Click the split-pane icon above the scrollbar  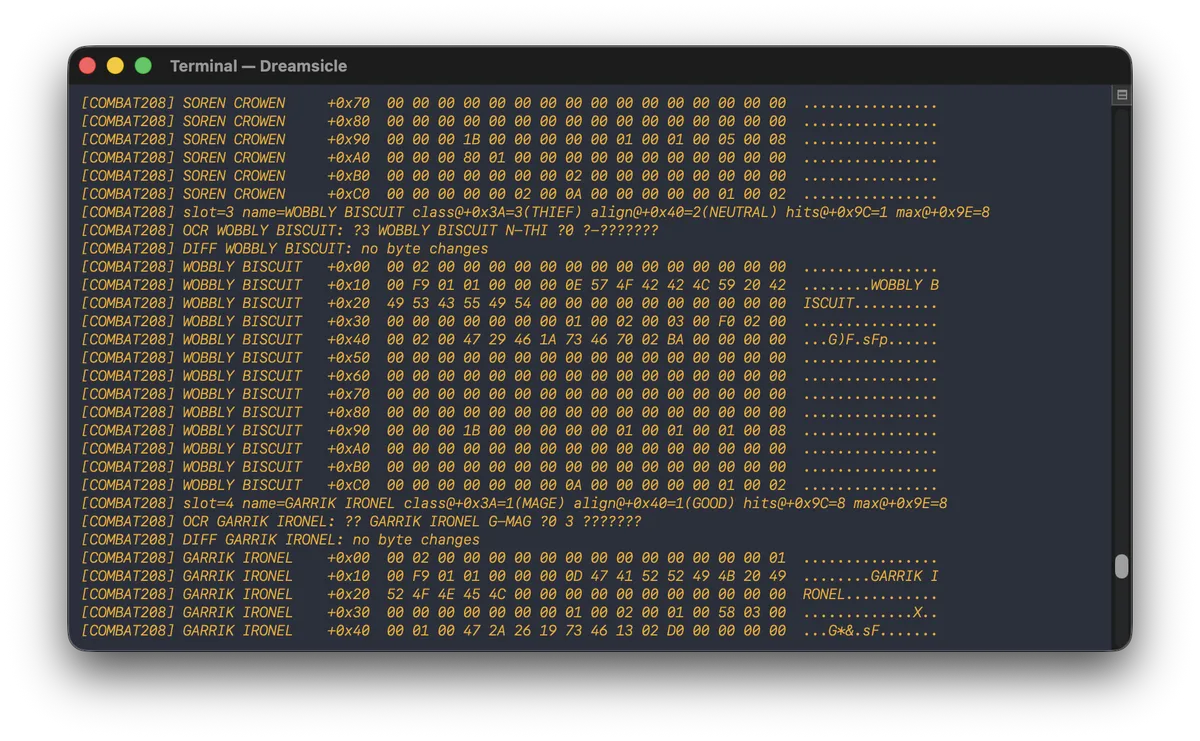1121,94
